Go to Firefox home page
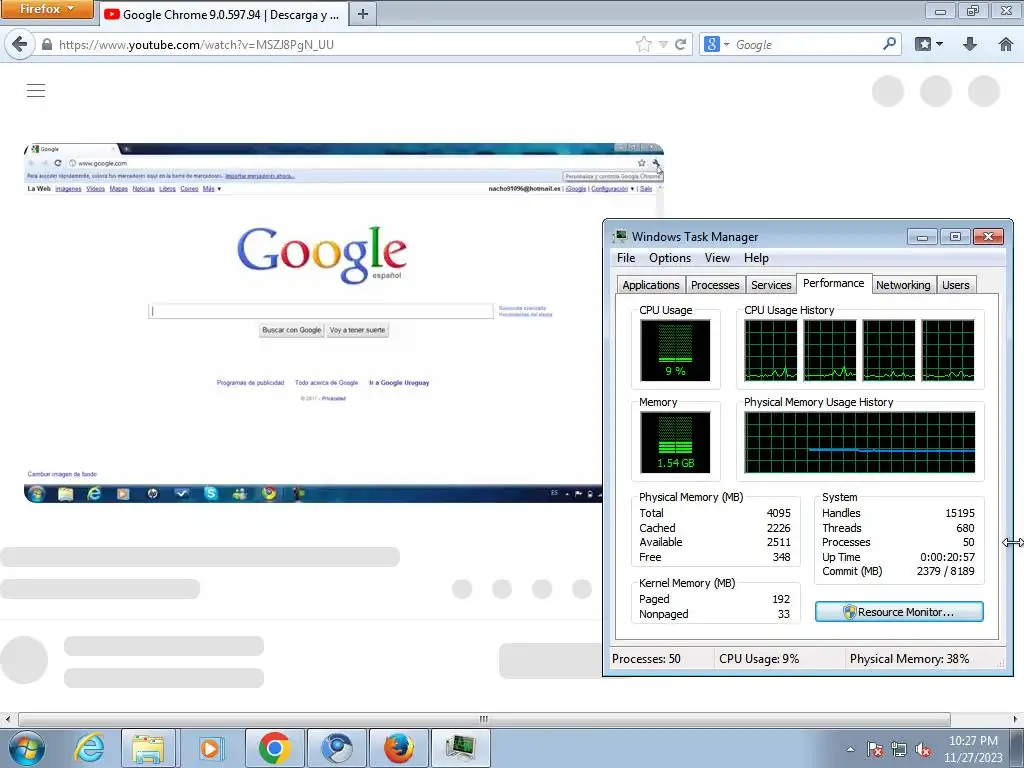Image resolution: width=1024 pixels, height=768 pixels. click(x=1006, y=44)
